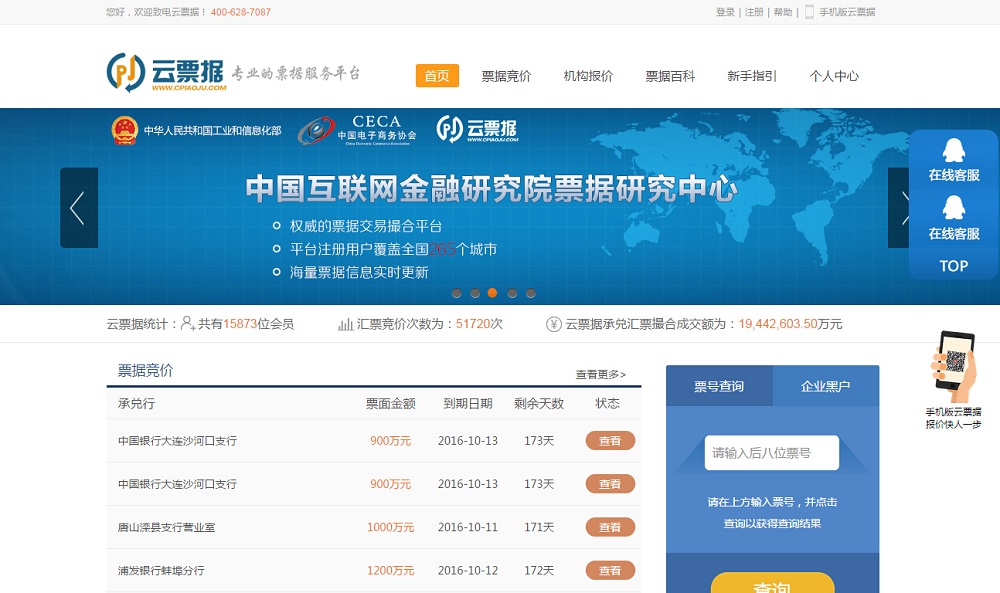Screen dimensions: 1000x593
Task: Click the national emblem icon in banner
Action: coord(125,131)
